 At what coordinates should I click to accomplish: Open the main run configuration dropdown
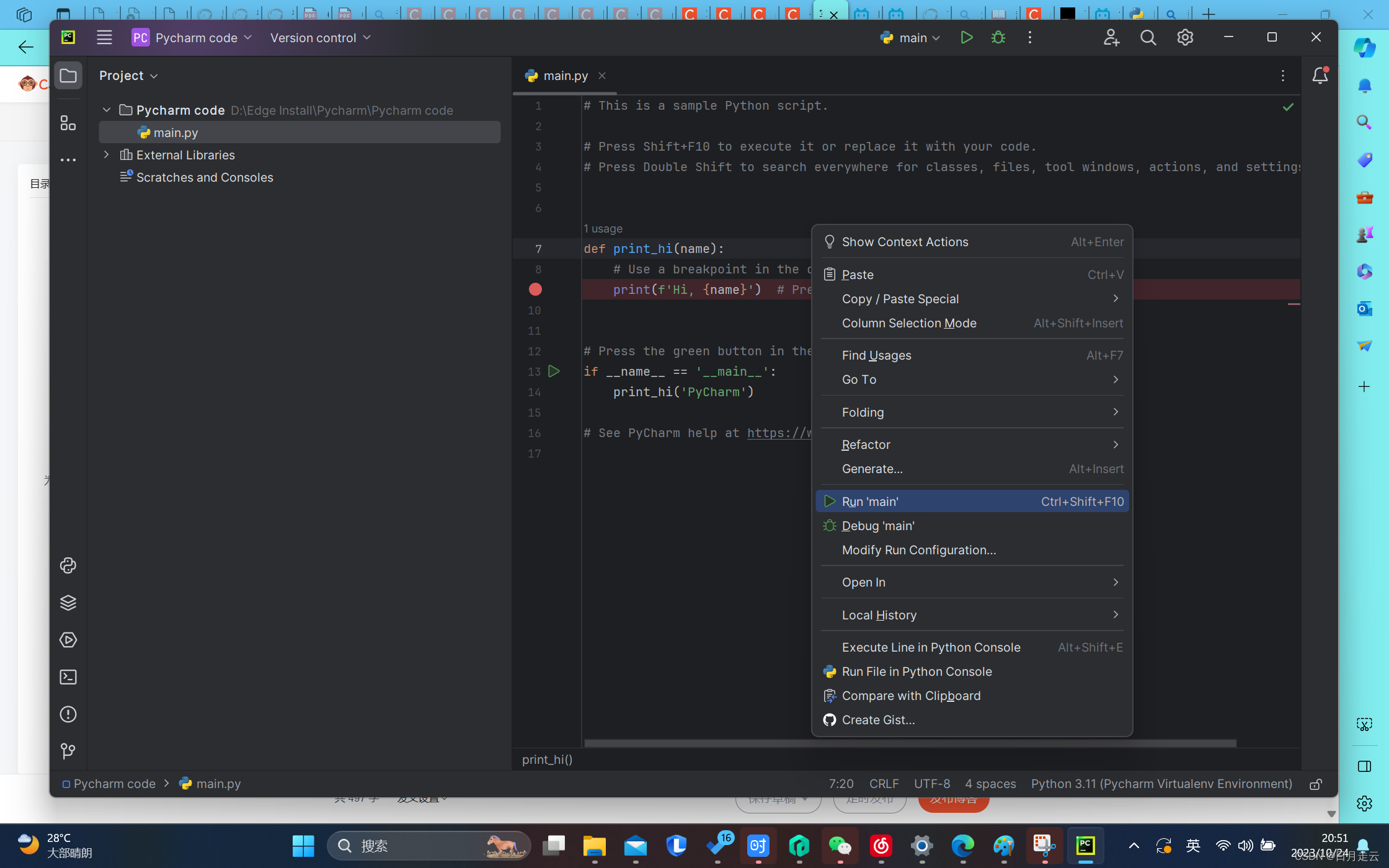pyautogui.click(x=910, y=38)
